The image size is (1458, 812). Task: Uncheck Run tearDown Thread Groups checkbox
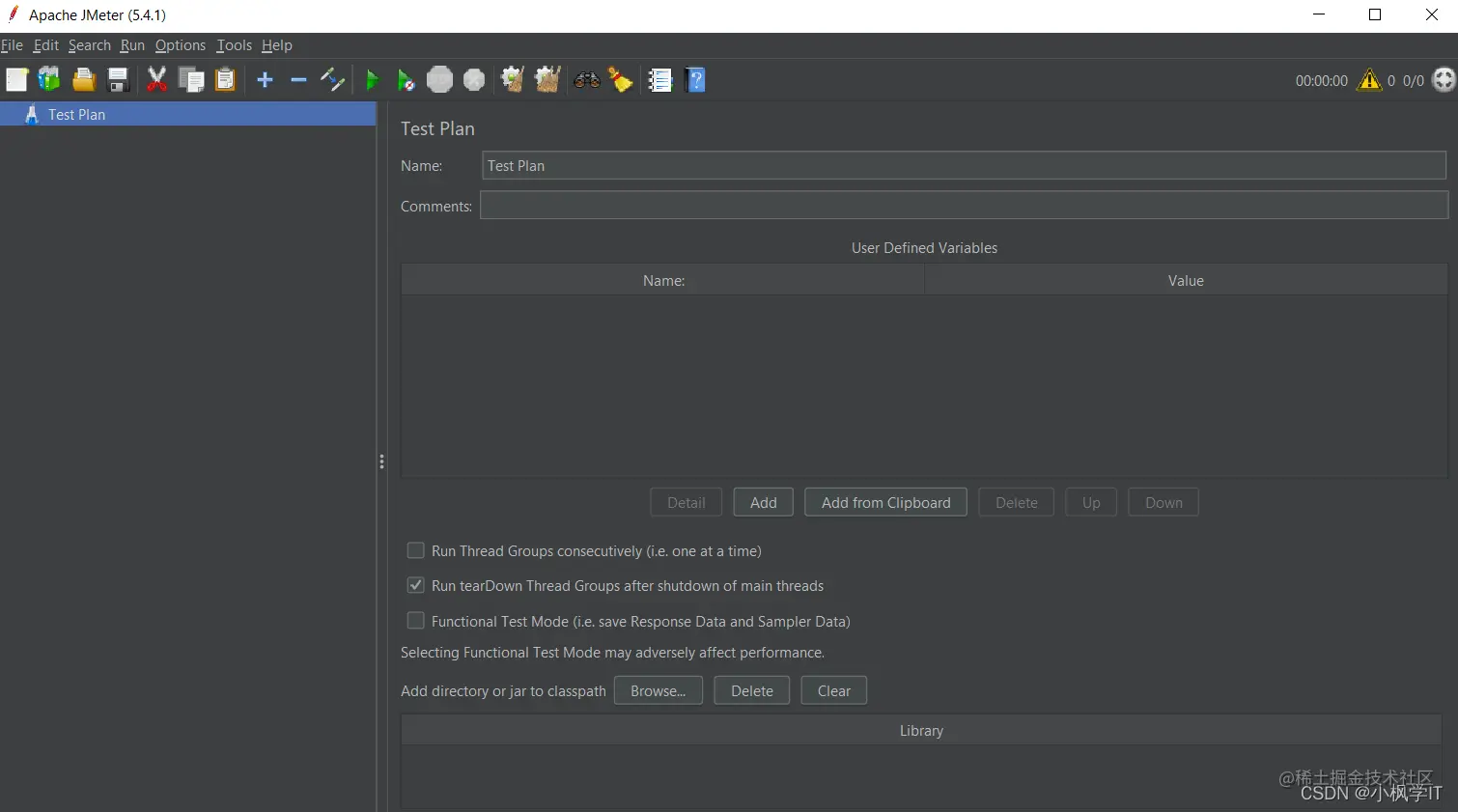coord(416,585)
